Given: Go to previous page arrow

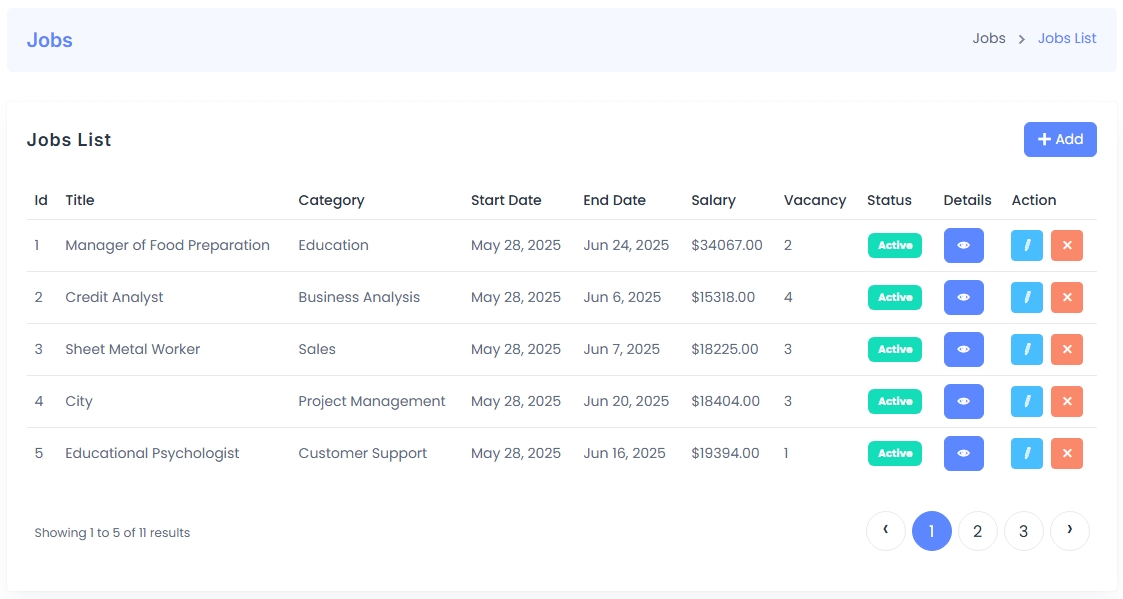Looking at the screenshot, I should tap(885, 531).
